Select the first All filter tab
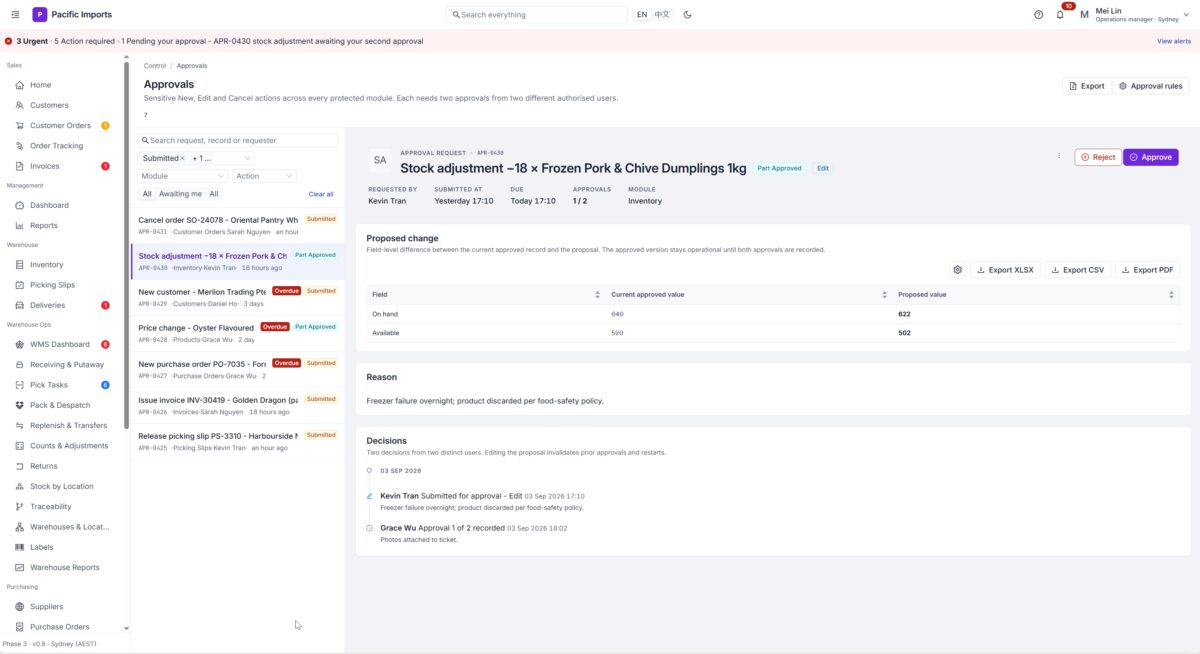Screen dimensions: 1200x654 point(147,194)
